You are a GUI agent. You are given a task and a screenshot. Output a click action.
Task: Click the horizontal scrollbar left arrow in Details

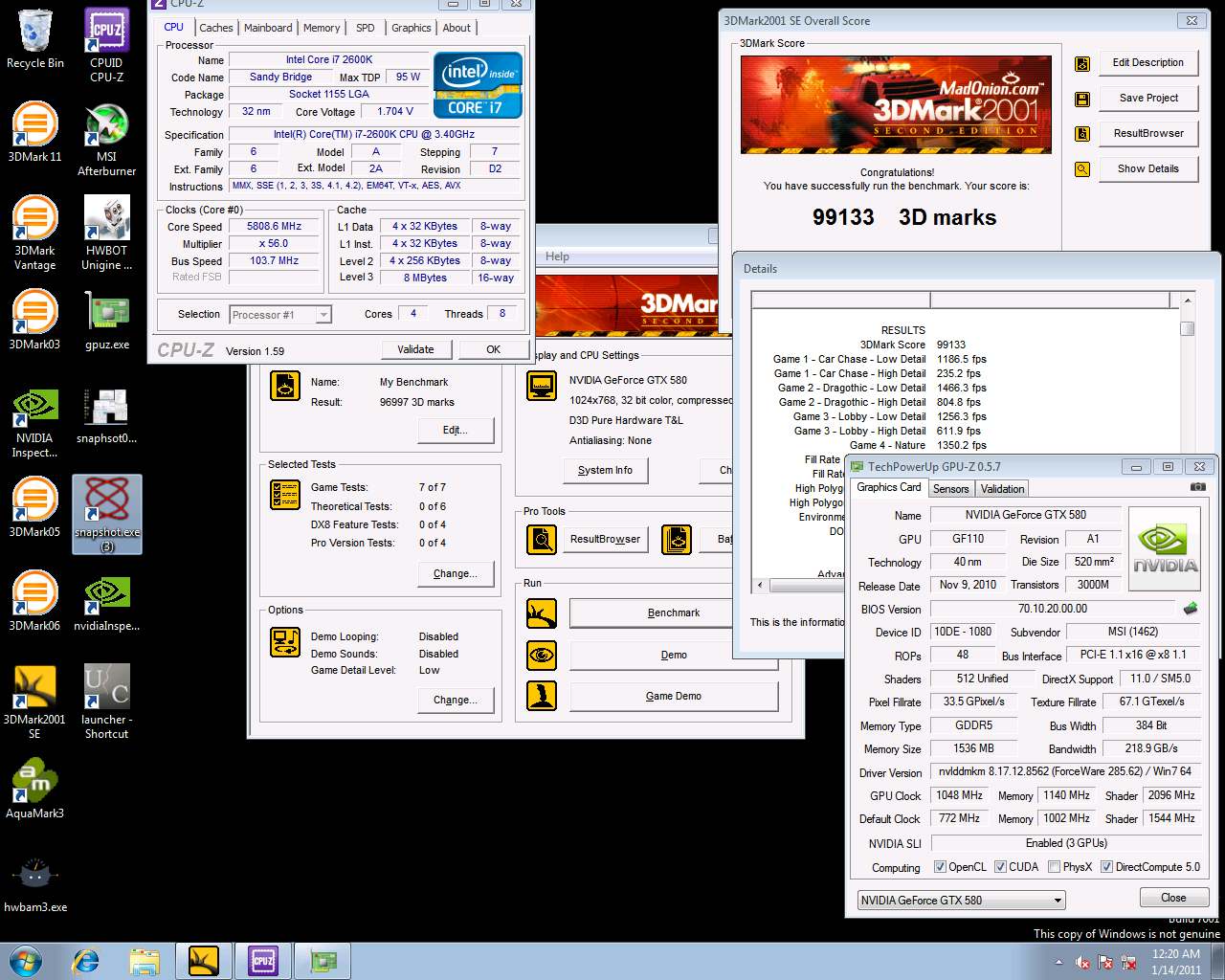(760, 585)
